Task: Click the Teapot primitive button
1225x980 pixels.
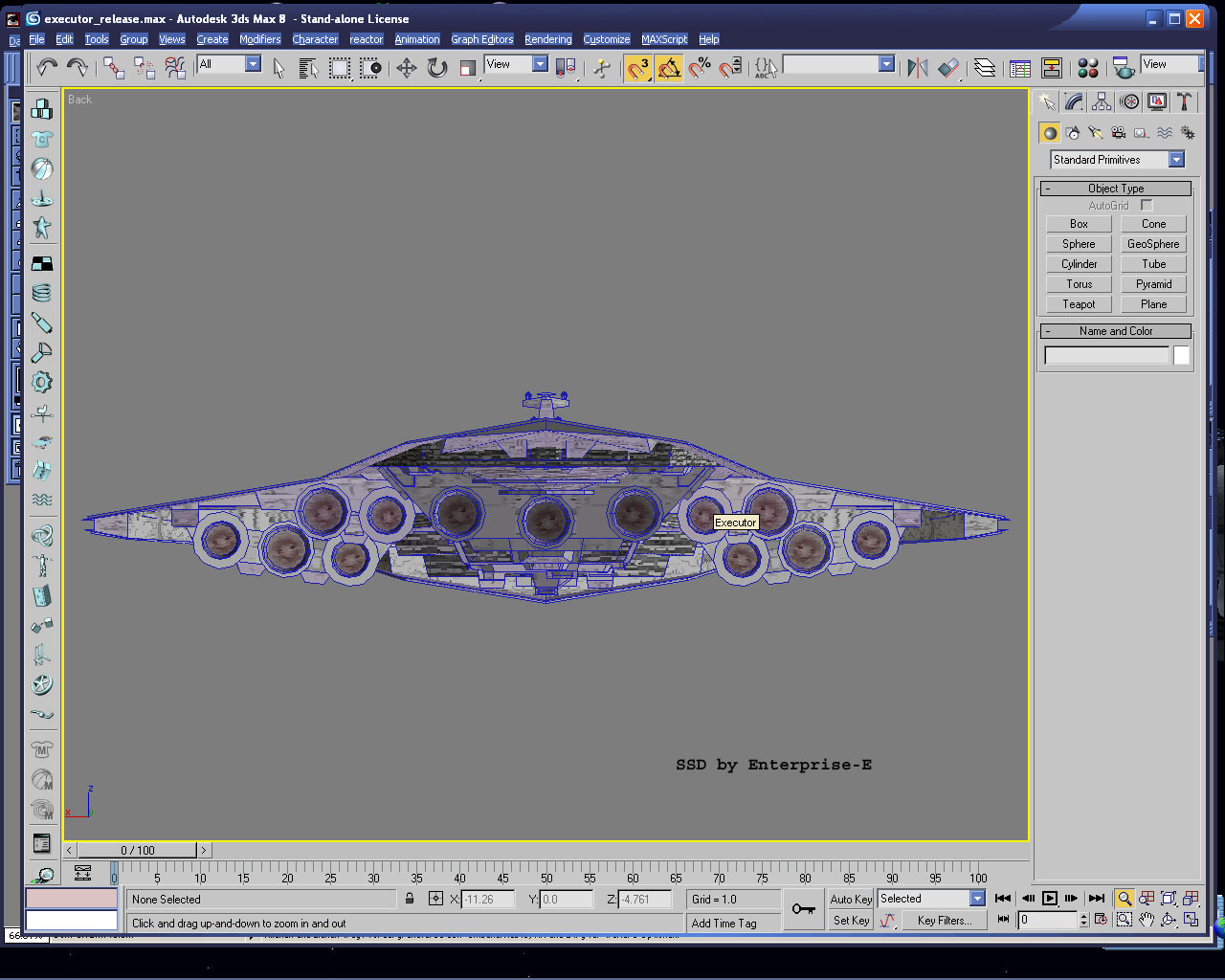Action: (x=1079, y=304)
